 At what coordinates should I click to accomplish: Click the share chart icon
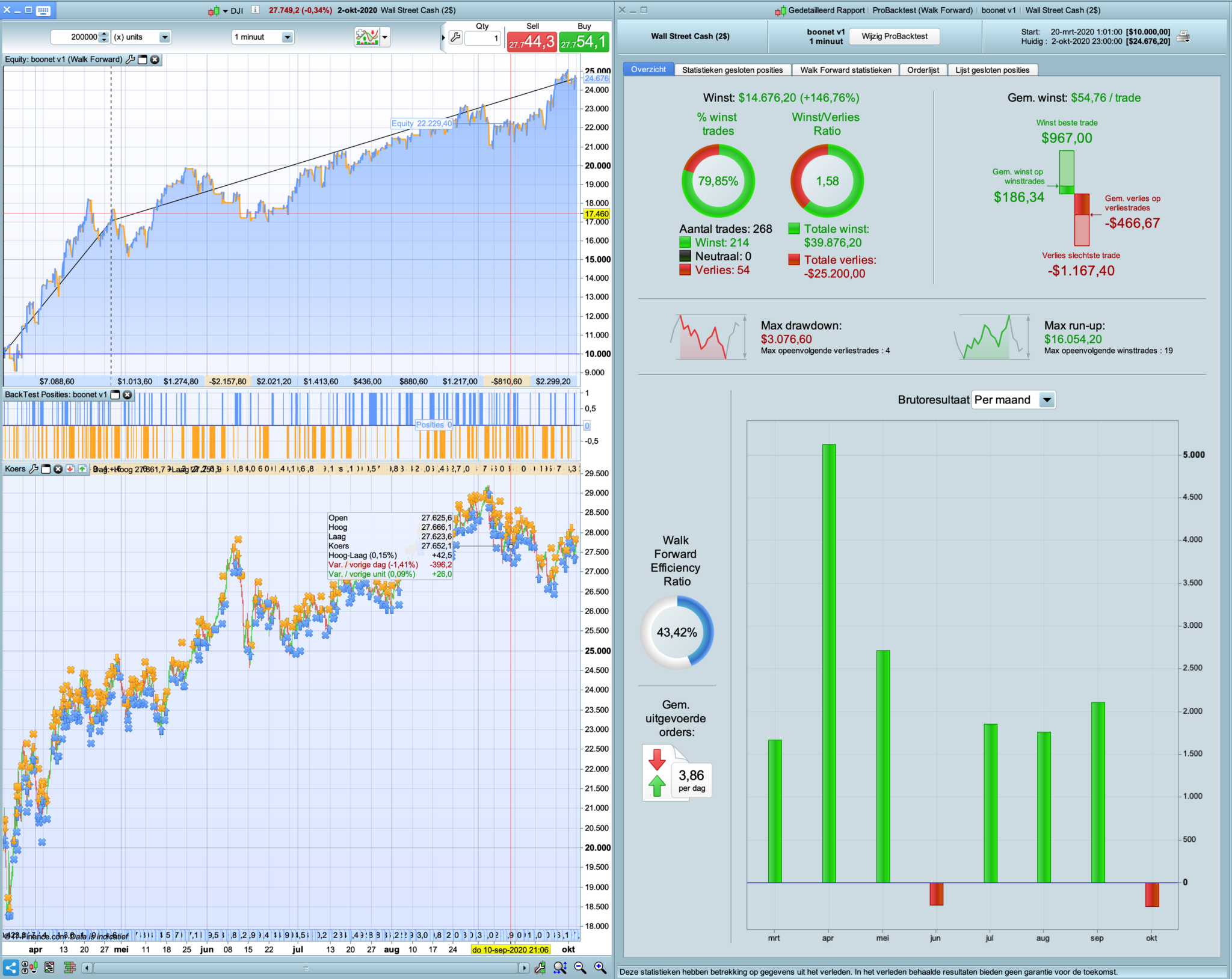point(11,968)
